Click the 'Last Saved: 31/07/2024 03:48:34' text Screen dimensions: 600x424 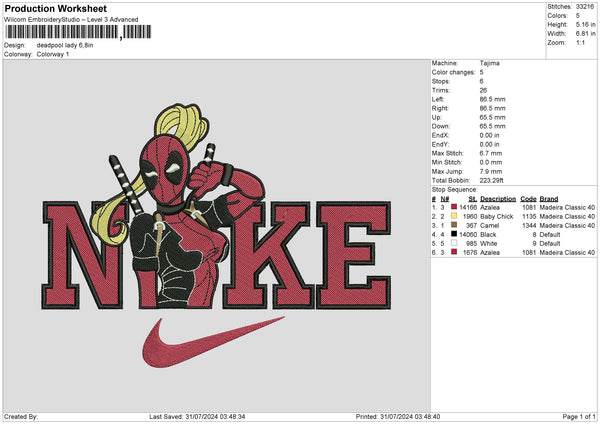click(197, 416)
